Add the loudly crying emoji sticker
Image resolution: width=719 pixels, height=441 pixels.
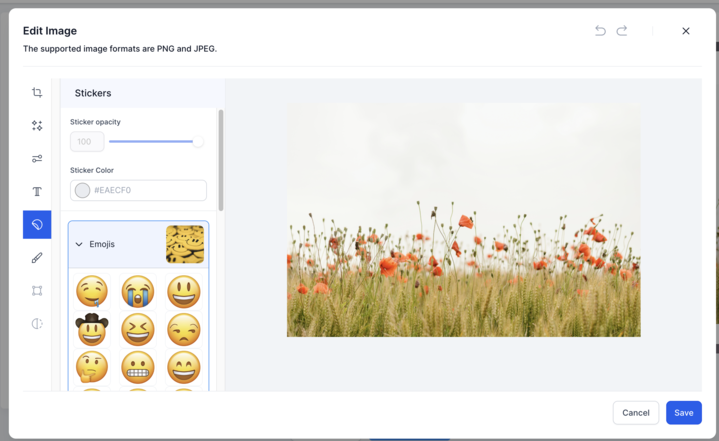(x=138, y=291)
